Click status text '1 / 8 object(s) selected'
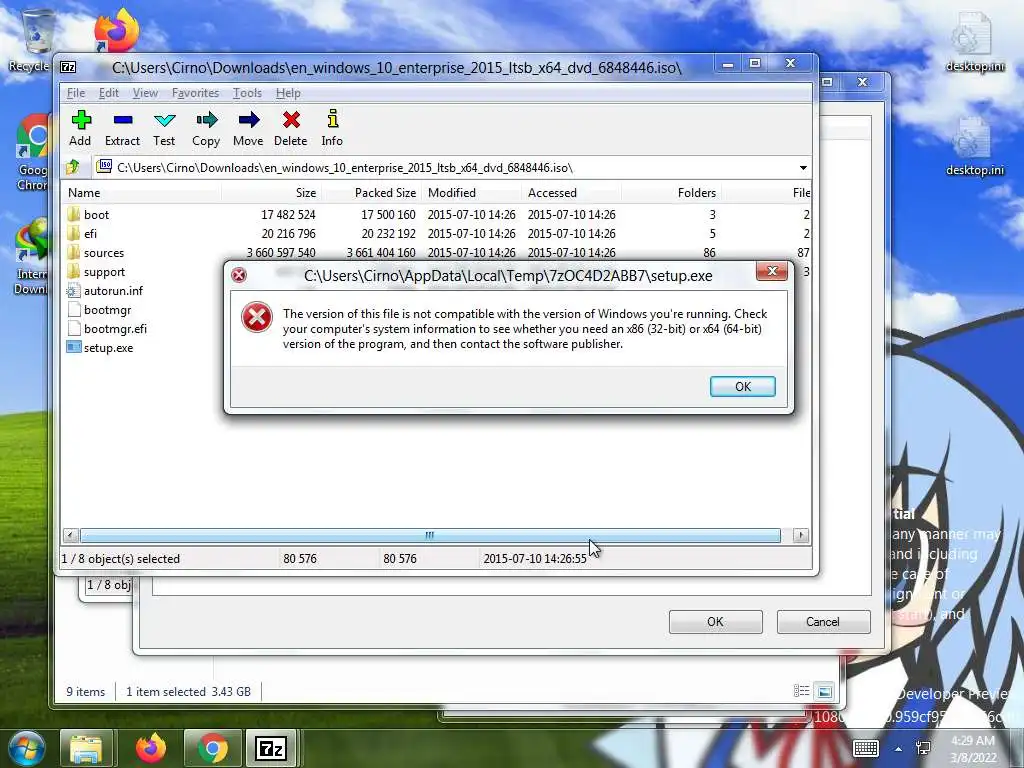Viewport: 1024px width, 768px height. coord(120,558)
